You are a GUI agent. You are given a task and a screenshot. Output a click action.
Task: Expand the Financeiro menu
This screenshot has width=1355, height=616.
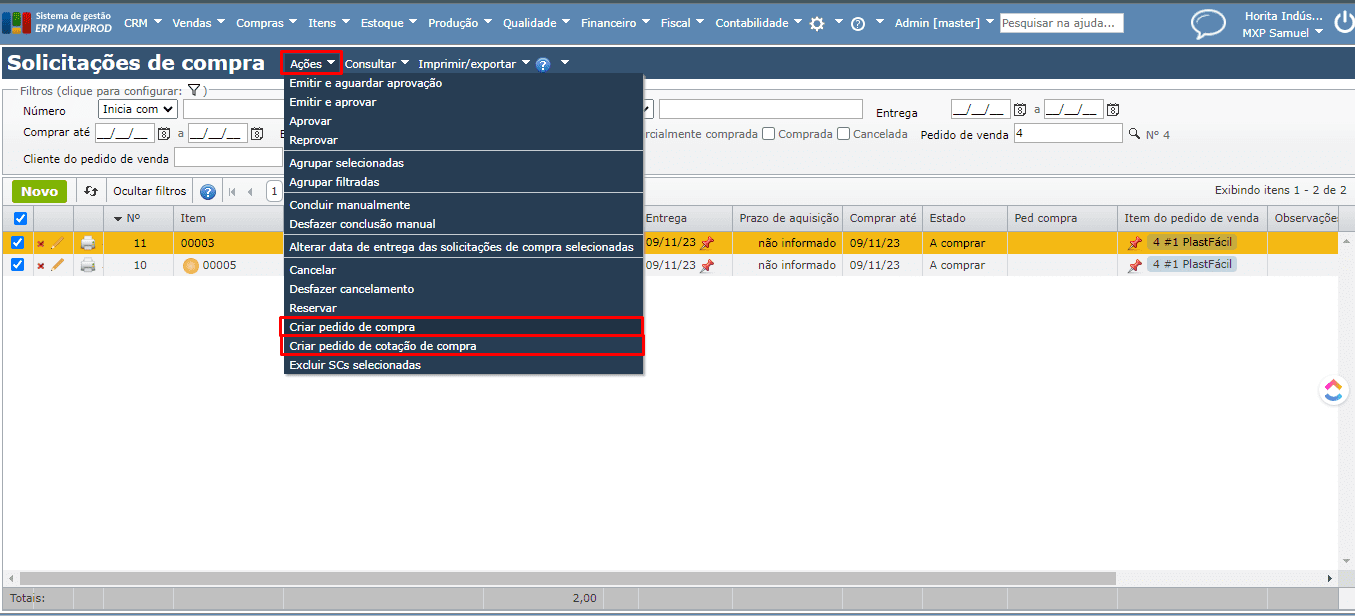(x=614, y=23)
